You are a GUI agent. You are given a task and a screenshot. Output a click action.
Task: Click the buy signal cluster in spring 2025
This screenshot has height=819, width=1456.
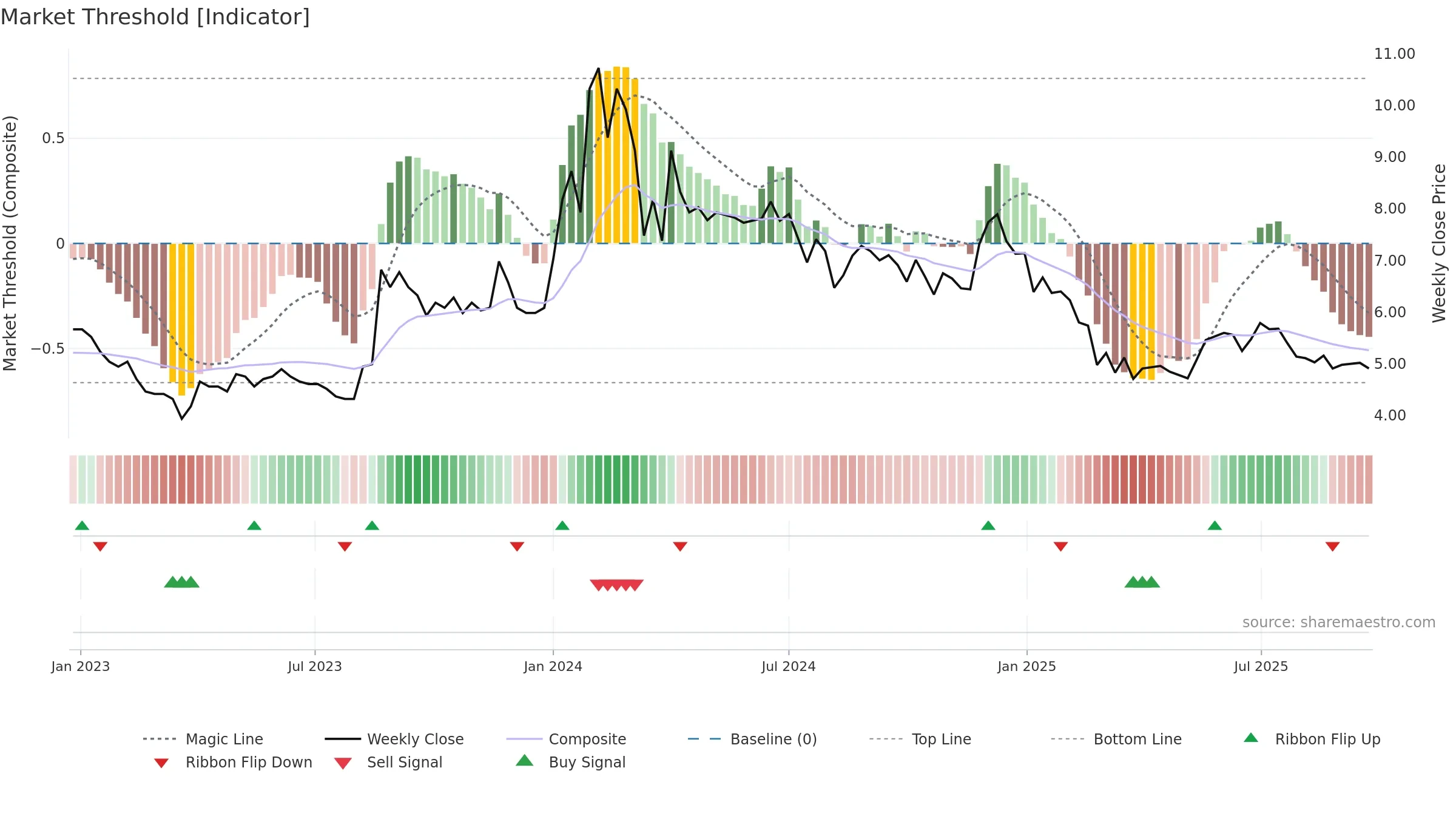click(1142, 582)
